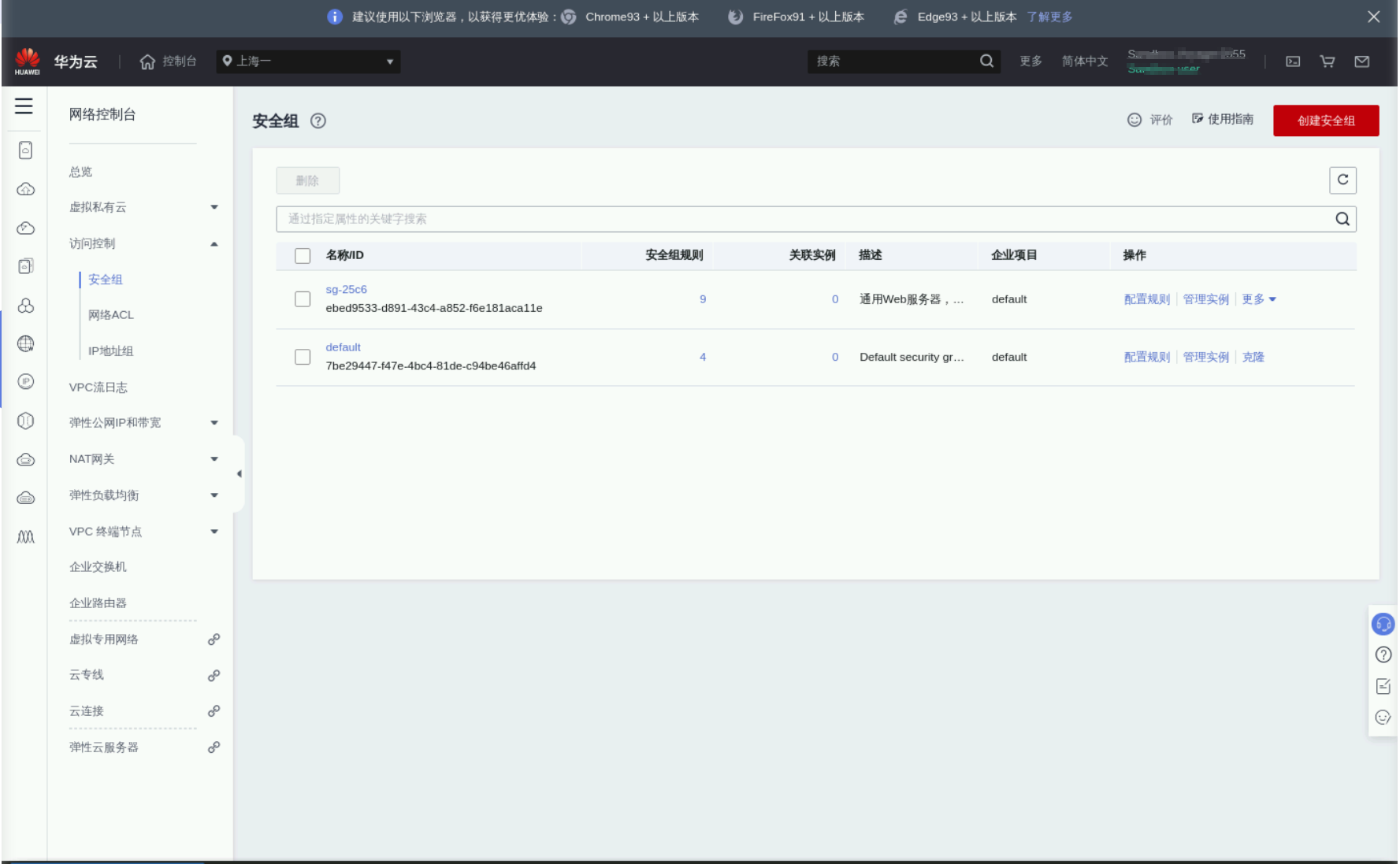1400x864 pixels.
Task: Open VPC流日志 in the sidebar
Action: [x=98, y=388]
